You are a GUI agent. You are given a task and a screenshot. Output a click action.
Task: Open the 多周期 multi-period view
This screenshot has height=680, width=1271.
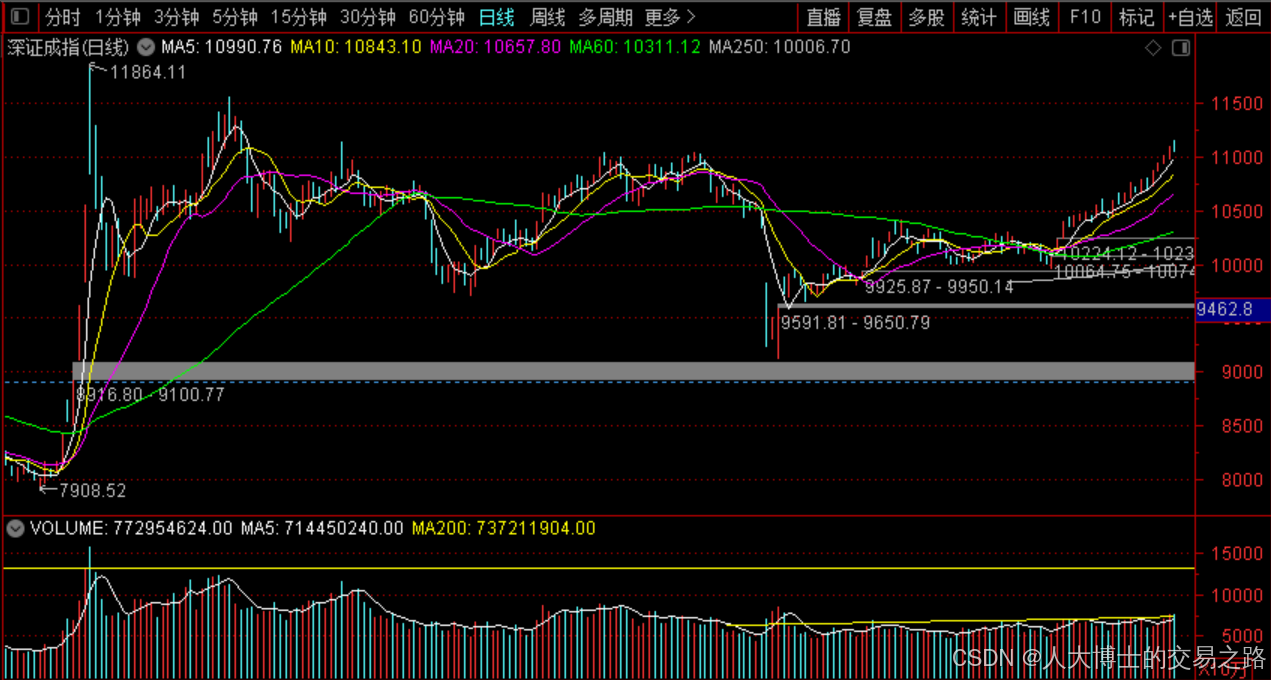605,17
